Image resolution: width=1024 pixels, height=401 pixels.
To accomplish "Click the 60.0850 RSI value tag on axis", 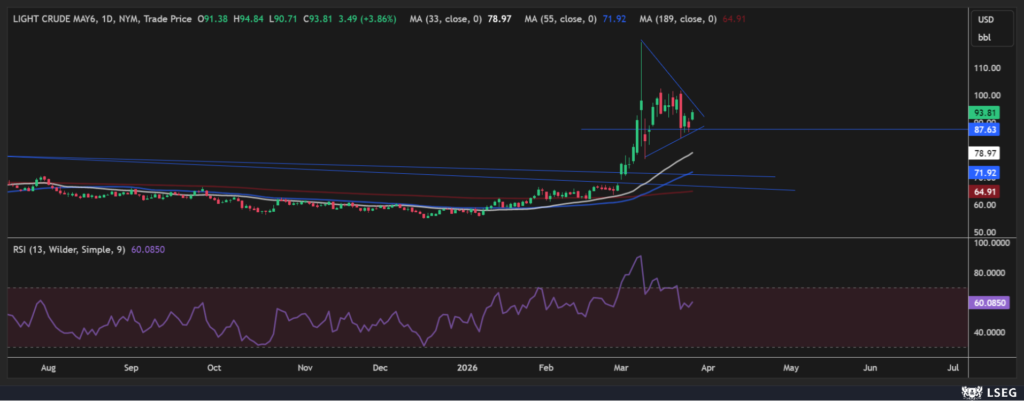I will click(988, 303).
